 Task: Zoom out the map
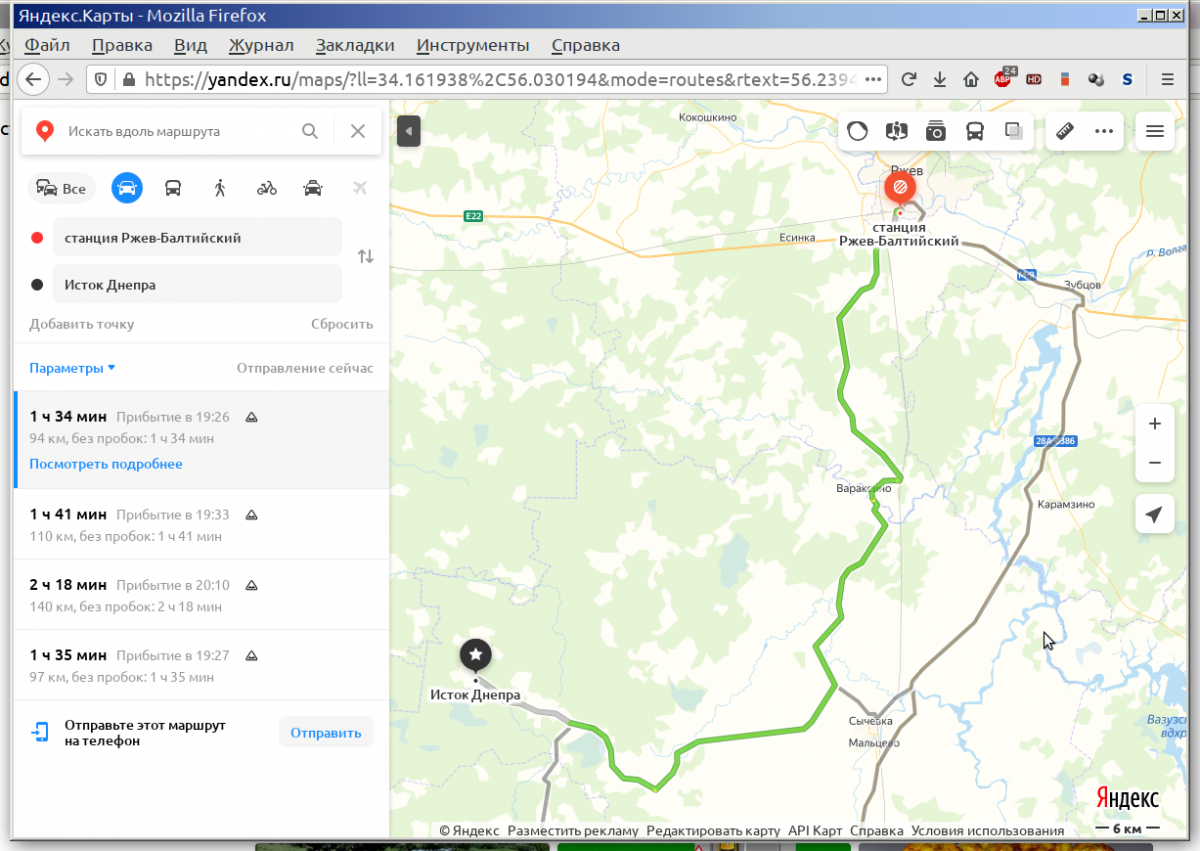click(1155, 463)
